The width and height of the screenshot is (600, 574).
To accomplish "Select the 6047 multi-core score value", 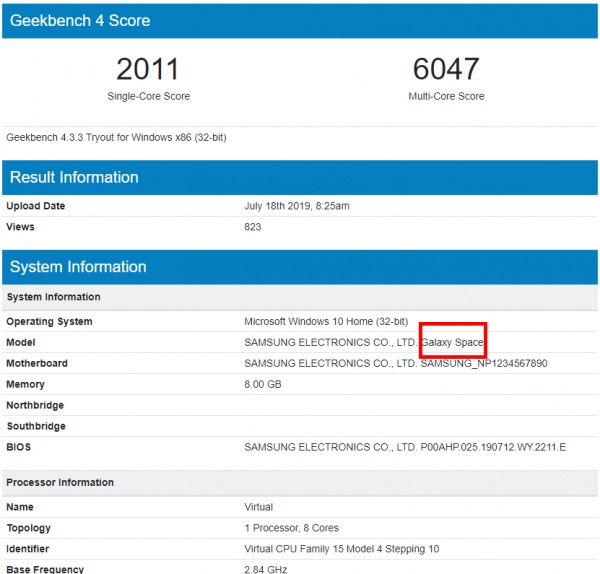I will (446, 69).
